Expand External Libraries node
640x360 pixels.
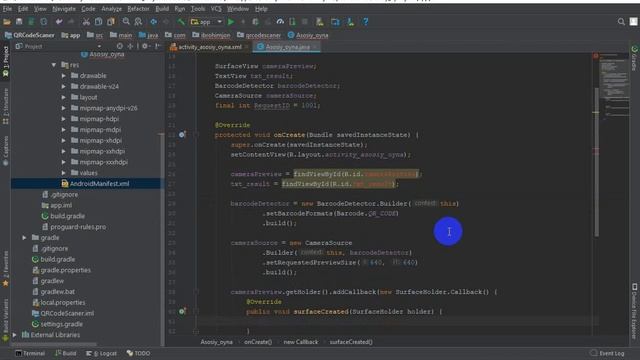pos(15,335)
